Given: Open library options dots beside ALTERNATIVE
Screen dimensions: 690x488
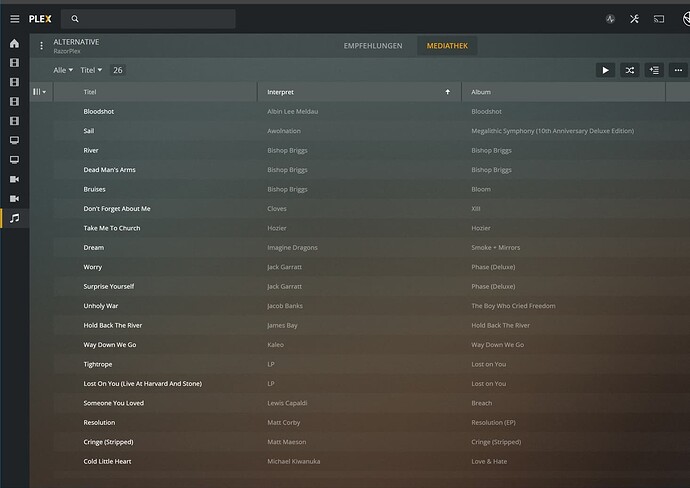Looking at the screenshot, I should [41, 46].
